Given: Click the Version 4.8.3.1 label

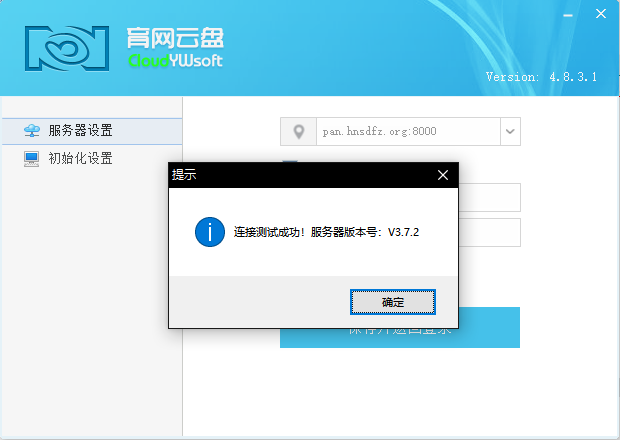Looking at the screenshot, I should coord(541,77).
